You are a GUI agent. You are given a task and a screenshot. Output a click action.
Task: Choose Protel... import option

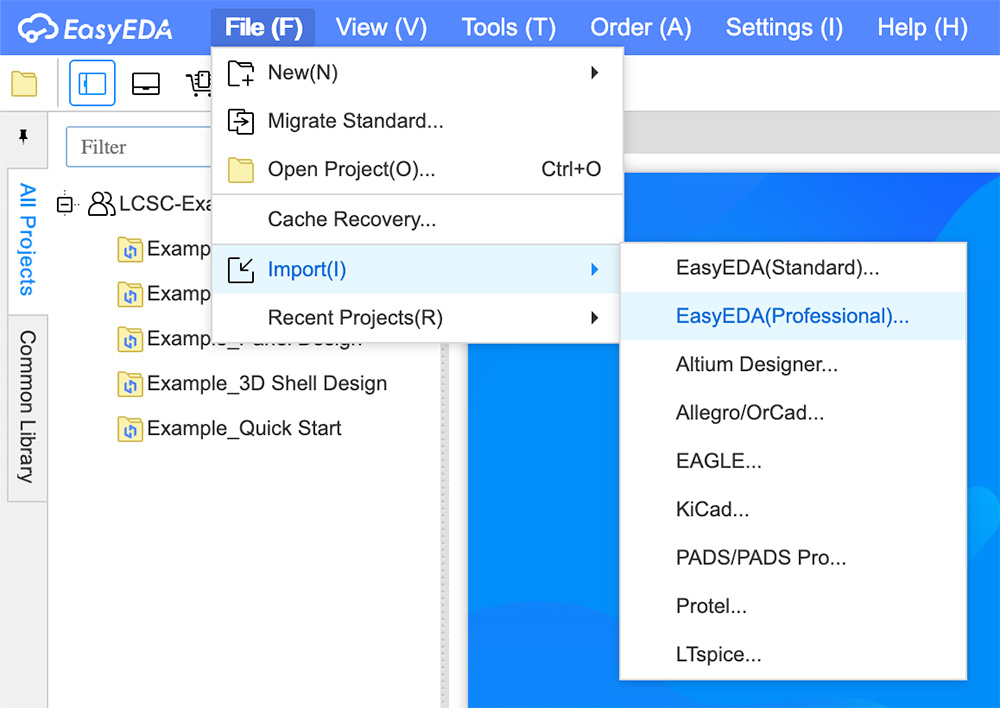(793, 606)
